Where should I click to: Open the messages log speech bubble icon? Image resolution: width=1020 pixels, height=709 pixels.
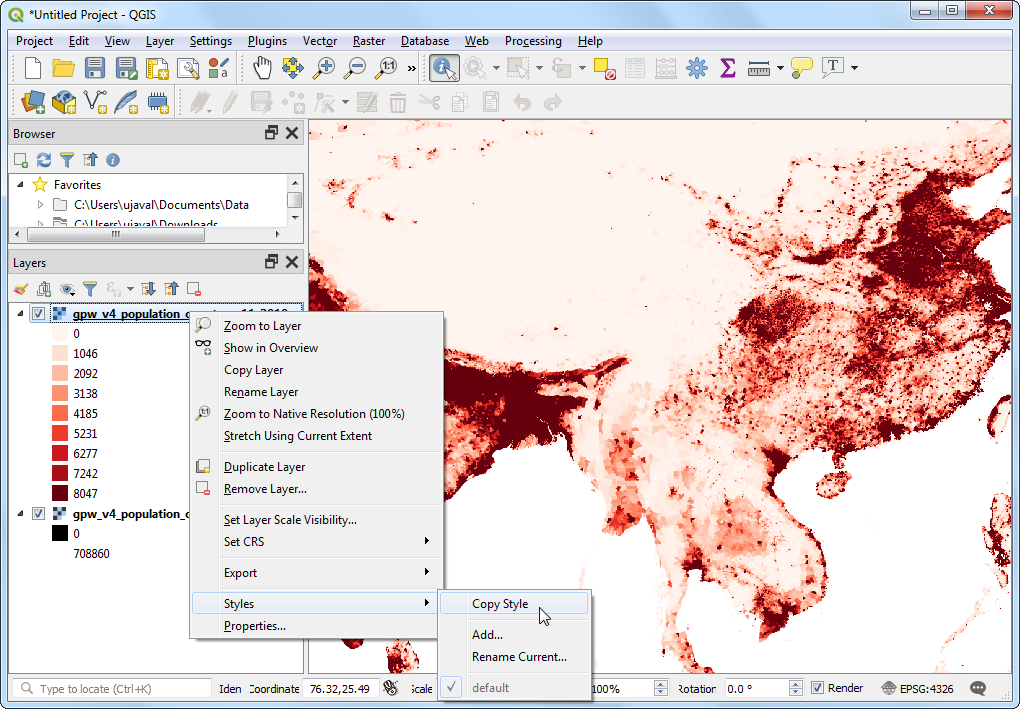pyautogui.click(x=978, y=689)
